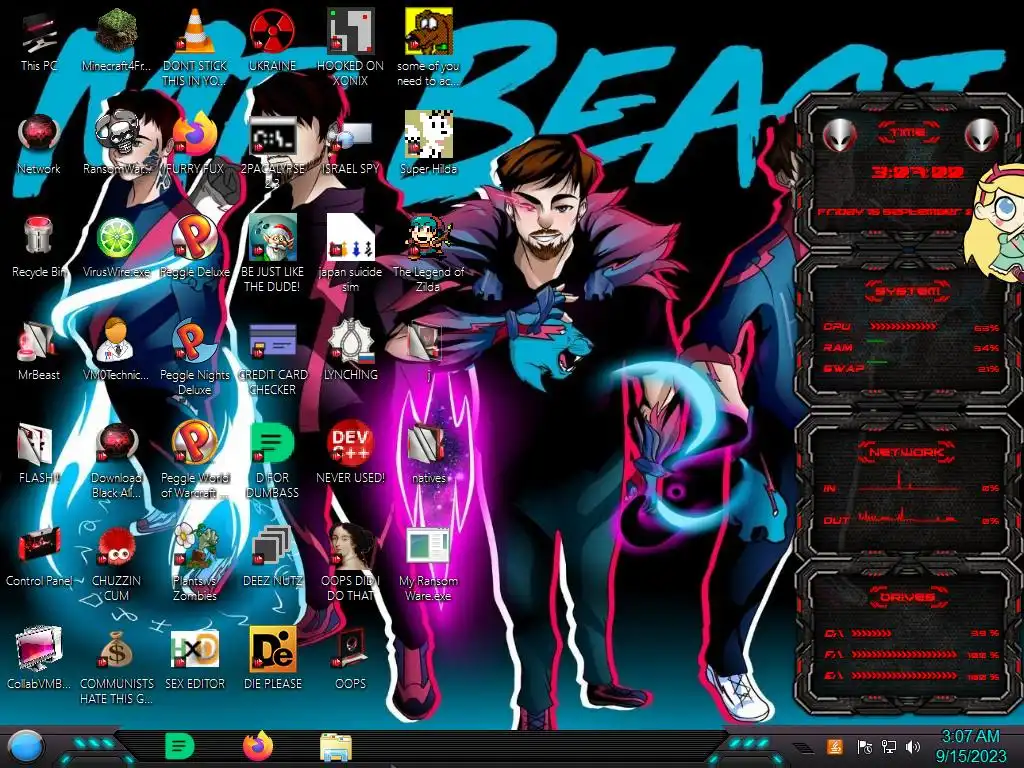Open the Network desktop icon
The image size is (1024, 768).
coord(39,145)
